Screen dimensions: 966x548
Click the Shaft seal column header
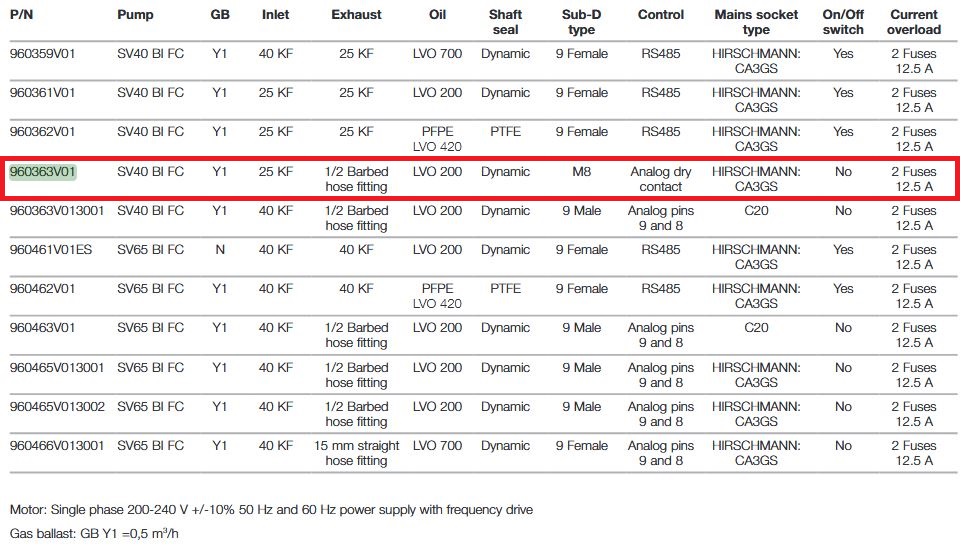pos(505,22)
